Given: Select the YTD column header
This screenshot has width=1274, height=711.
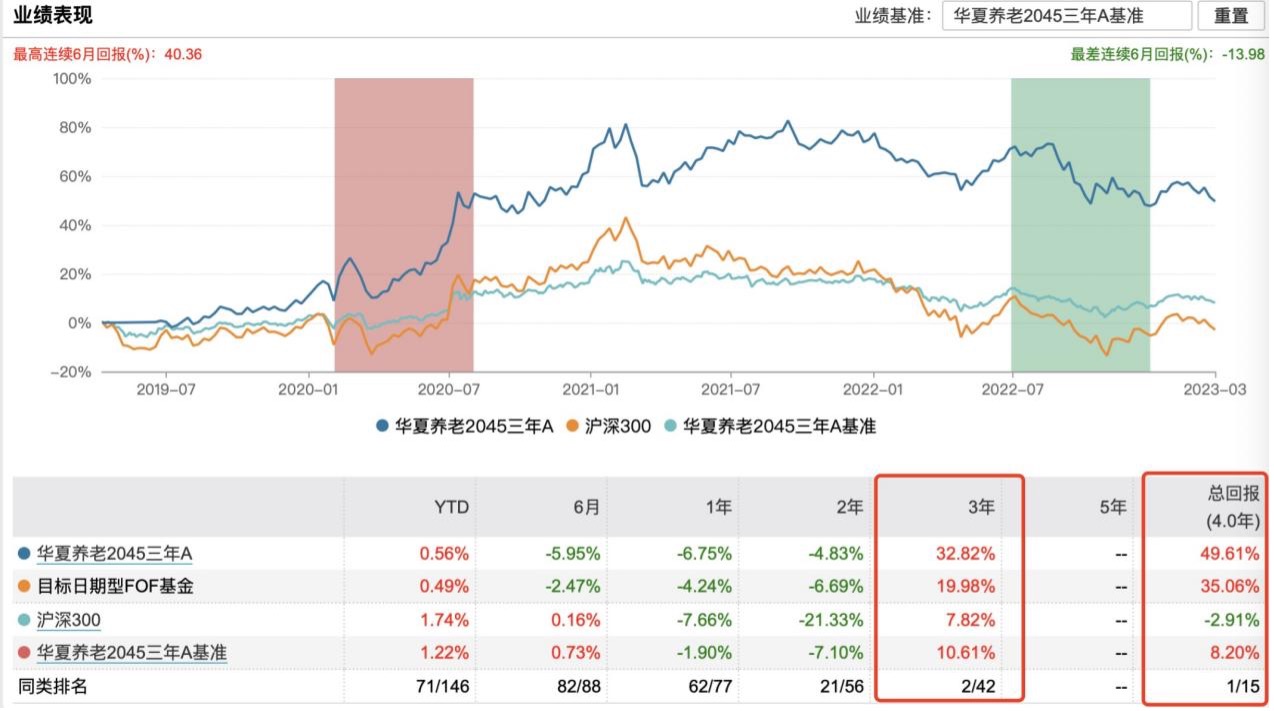Looking at the screenshot, I should [452, 507].
